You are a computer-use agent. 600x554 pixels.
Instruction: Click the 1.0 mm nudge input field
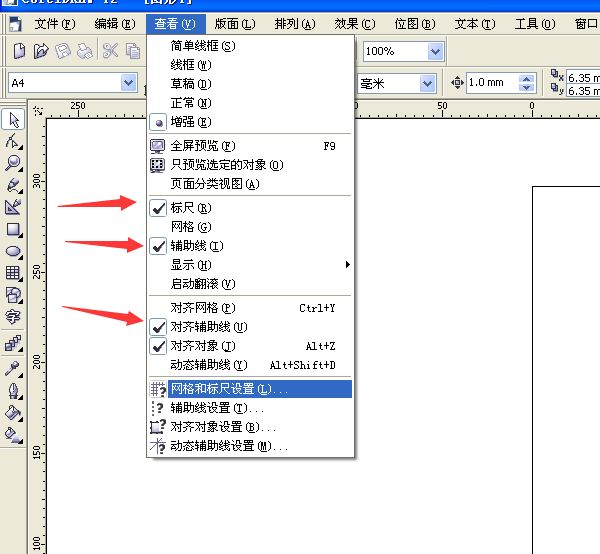[492, 83]
